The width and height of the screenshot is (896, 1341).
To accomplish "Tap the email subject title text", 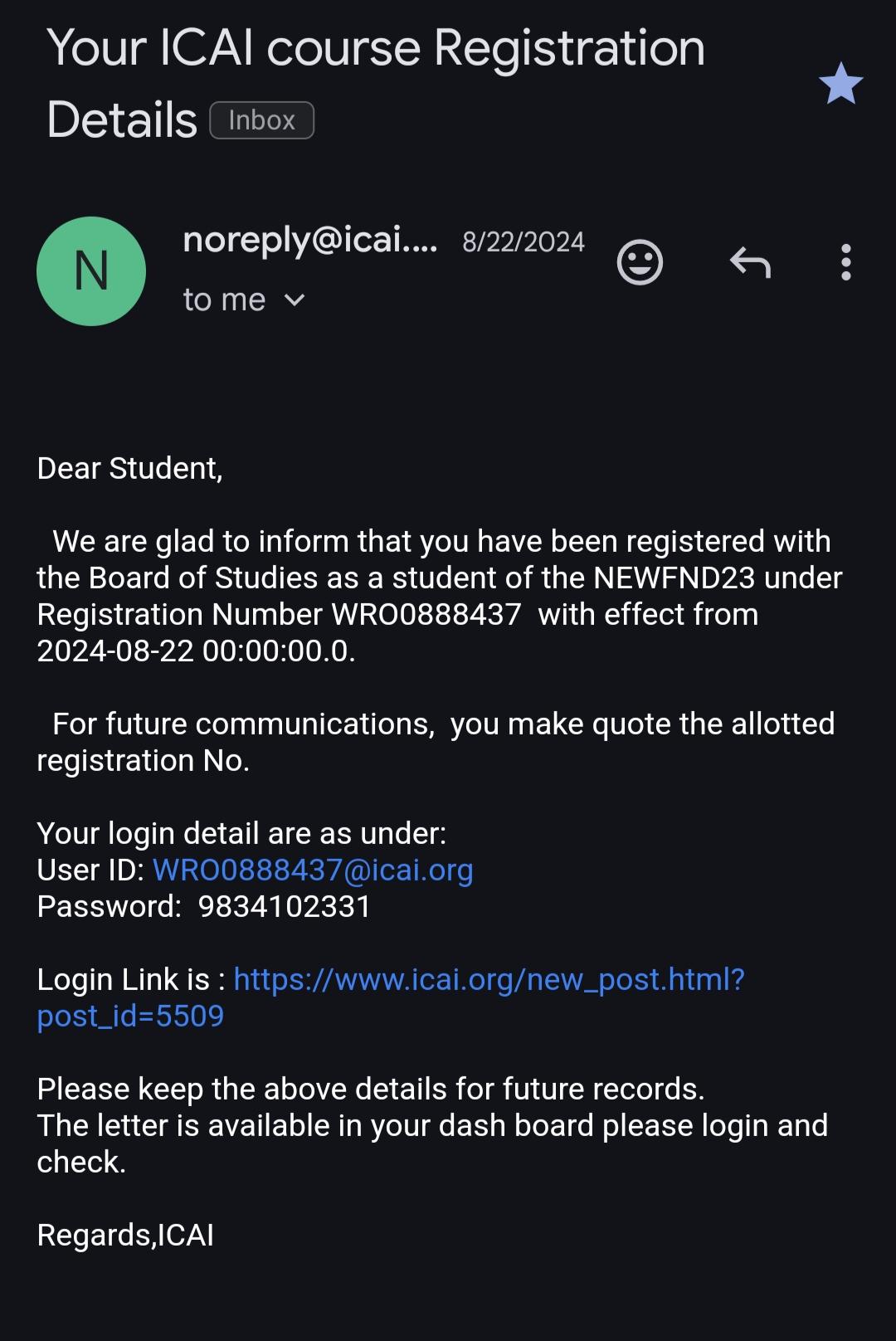I will [375, 48].
